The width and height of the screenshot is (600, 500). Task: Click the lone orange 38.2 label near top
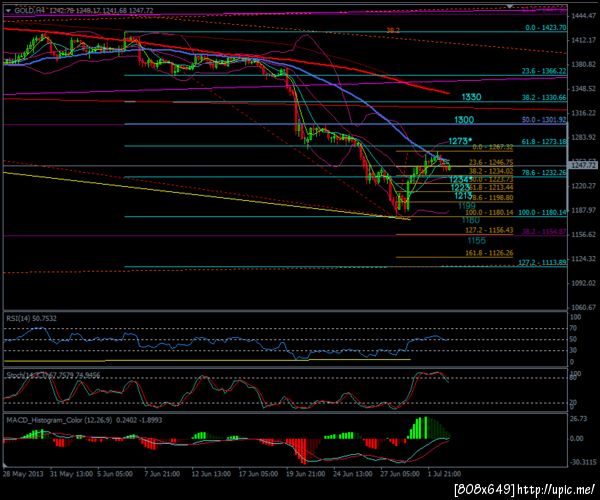click(393, 30)
